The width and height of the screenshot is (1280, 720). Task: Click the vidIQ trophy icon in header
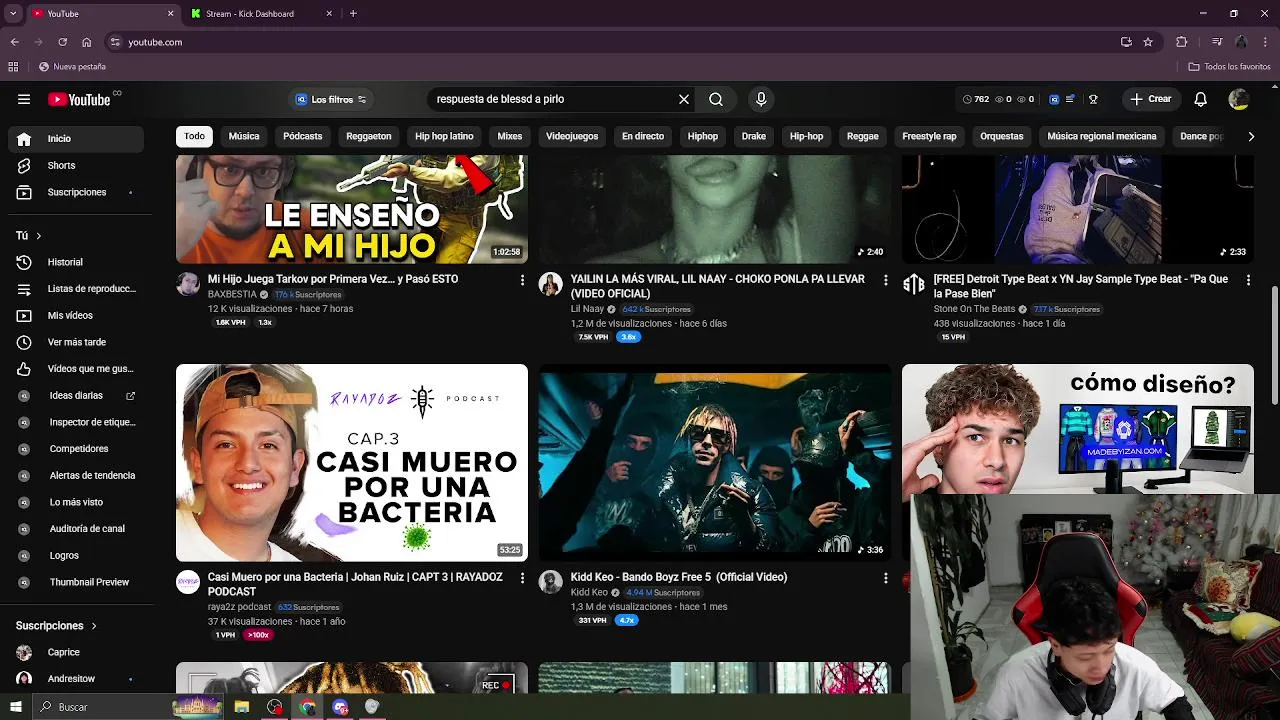pos(1093,99)
